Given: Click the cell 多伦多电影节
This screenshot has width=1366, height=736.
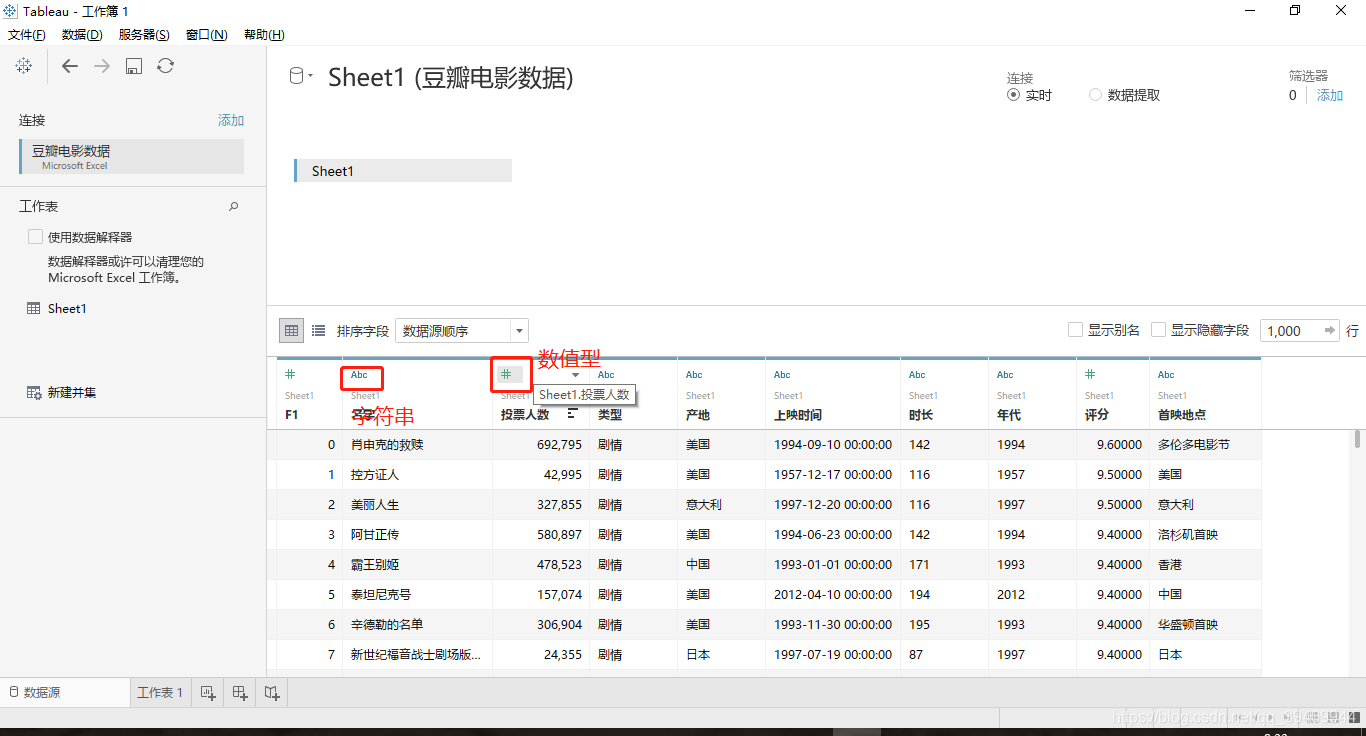Looking at the screenshot, I should [1194, 444].
